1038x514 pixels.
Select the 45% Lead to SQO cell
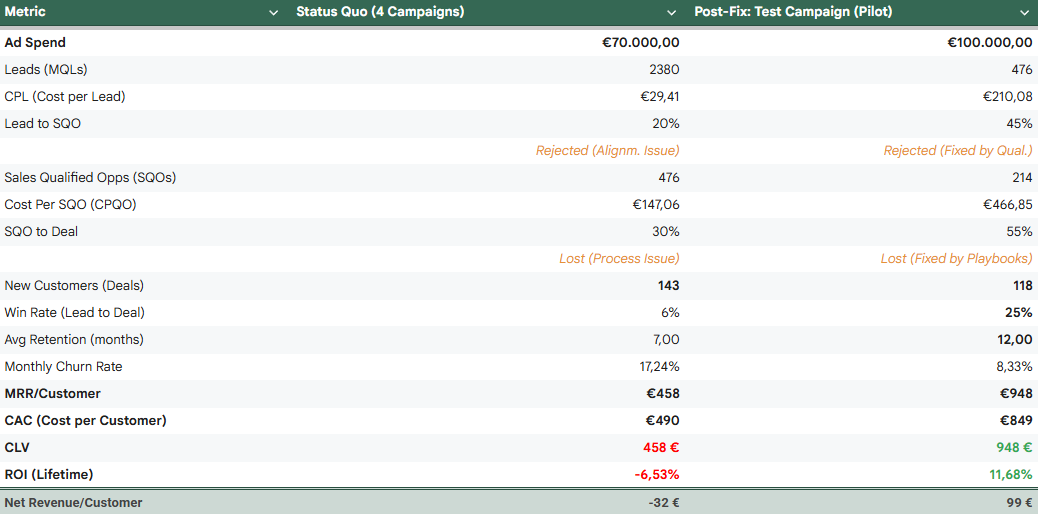coord(1019,124)
